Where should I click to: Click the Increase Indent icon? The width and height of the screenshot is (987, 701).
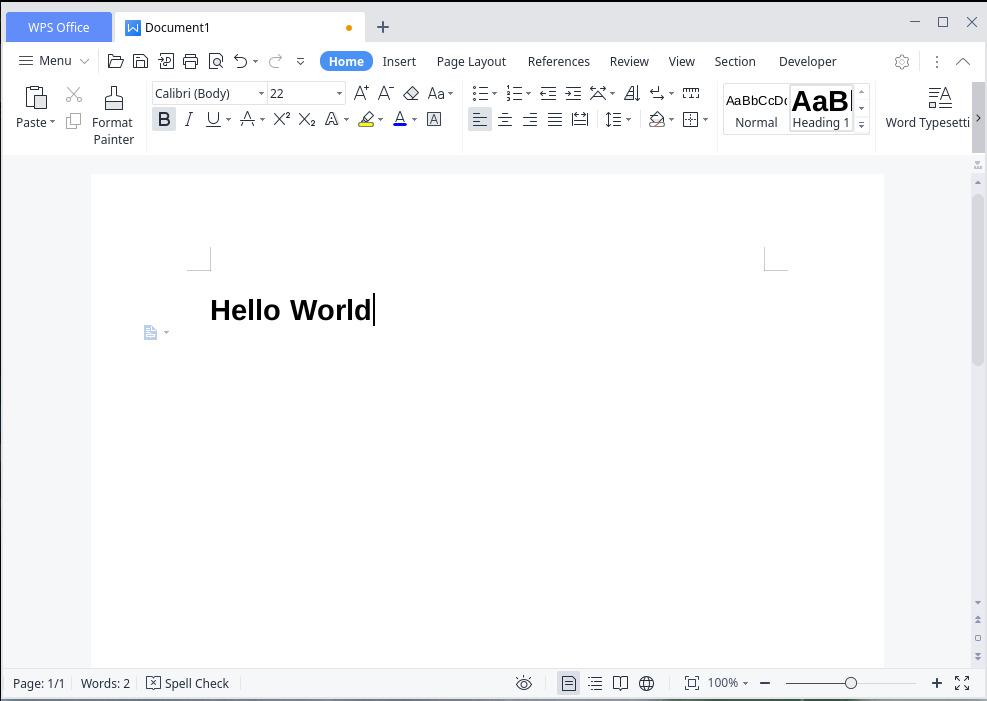[573, 93]
